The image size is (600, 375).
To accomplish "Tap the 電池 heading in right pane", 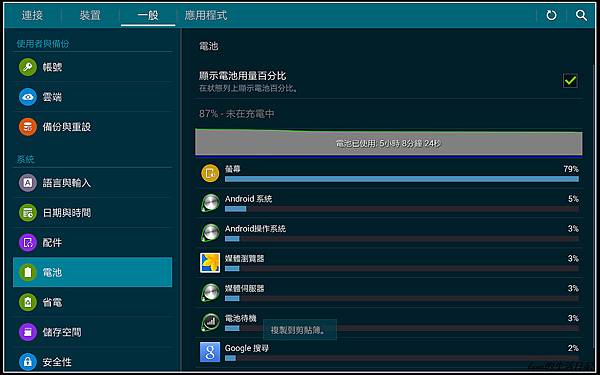I will tap(209, 46).
